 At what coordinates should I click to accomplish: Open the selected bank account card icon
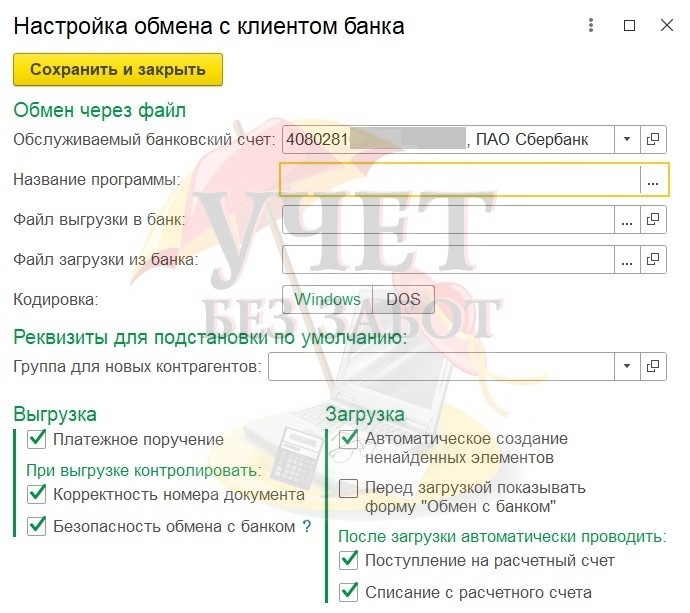click(x=653, y=139)
